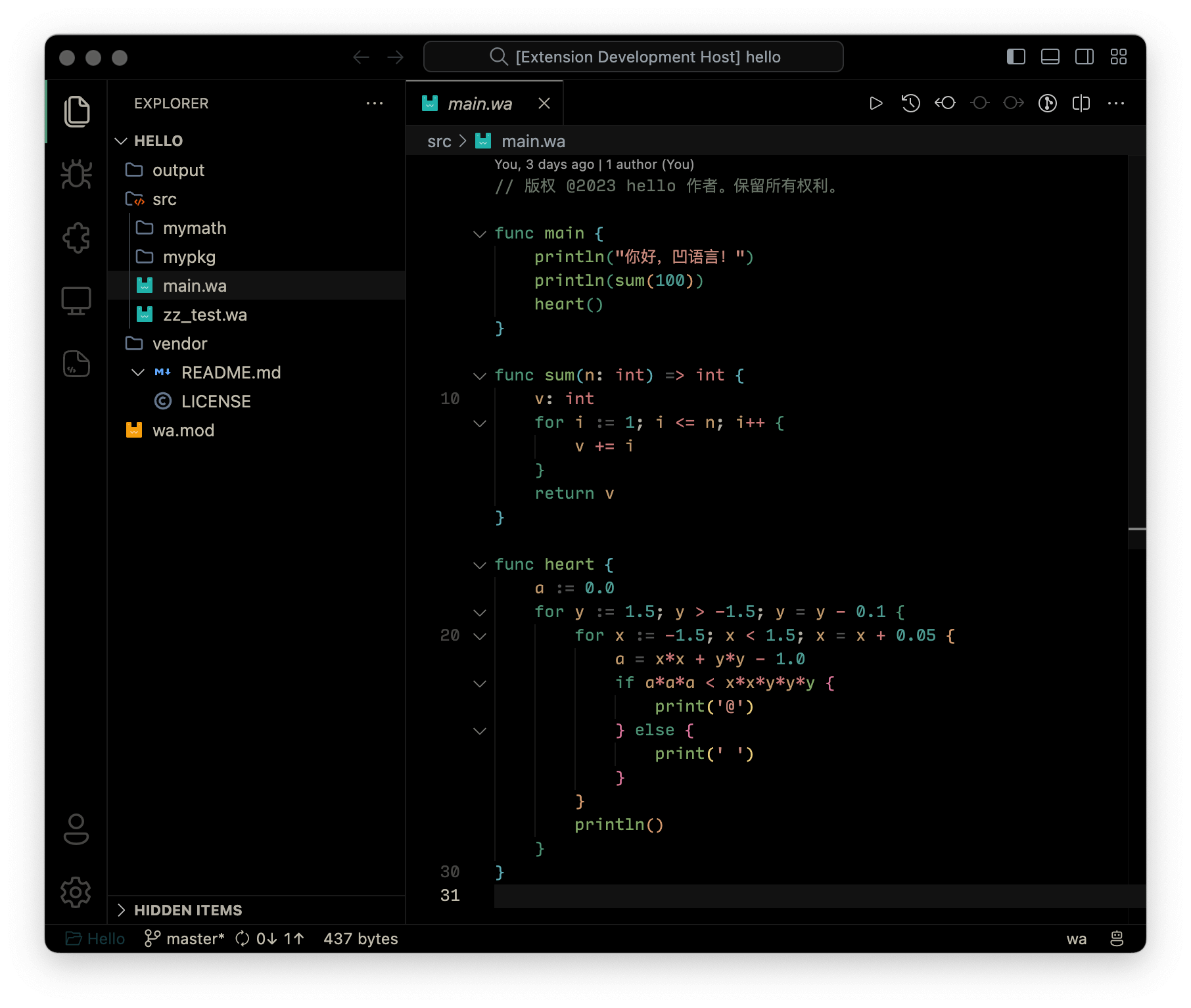The width and height of the screenshot is (1191, 1008).
Task: Open the Remote Explorer view
Action: 76,301
